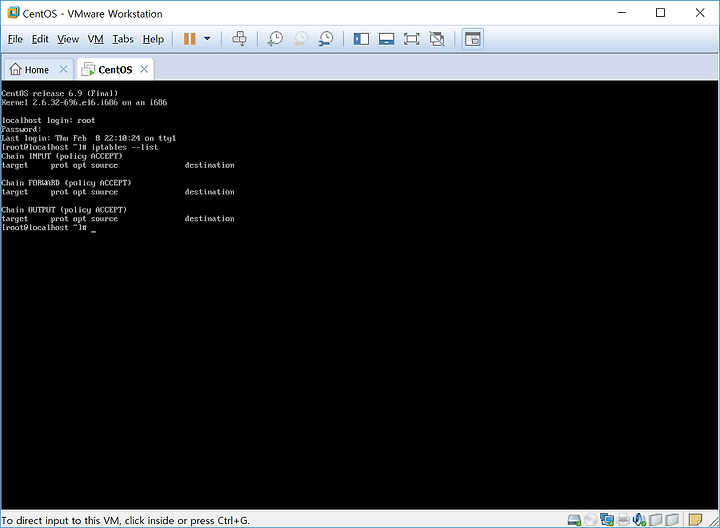Toggle the console view button
Viewport: 720px width, 528px height.
coord(472,39)
